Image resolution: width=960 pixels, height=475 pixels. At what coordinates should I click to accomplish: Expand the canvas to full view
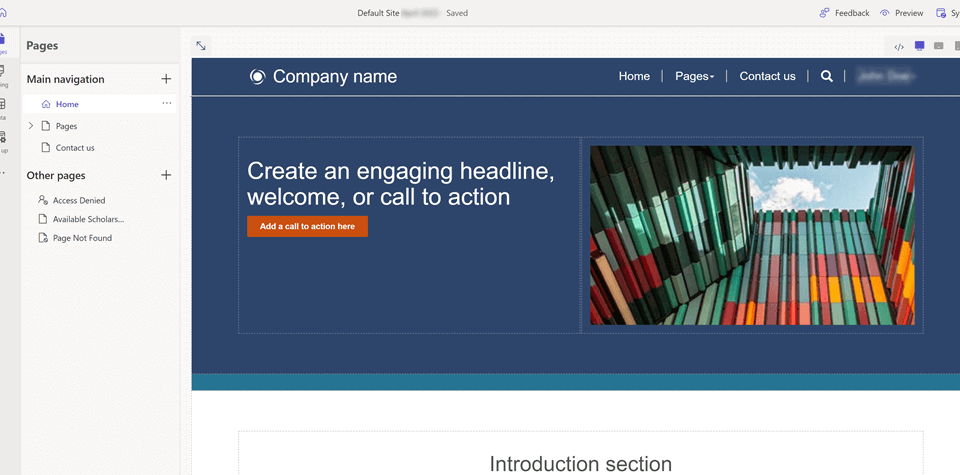pos(201,46)
